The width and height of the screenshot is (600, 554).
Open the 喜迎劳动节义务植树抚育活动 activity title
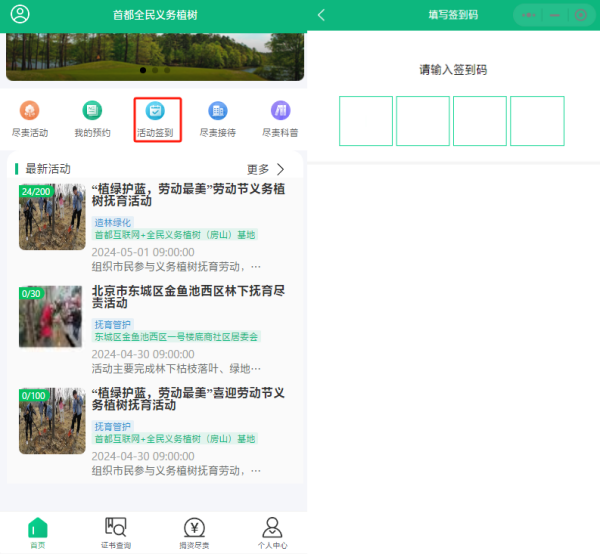pos(188,398)
